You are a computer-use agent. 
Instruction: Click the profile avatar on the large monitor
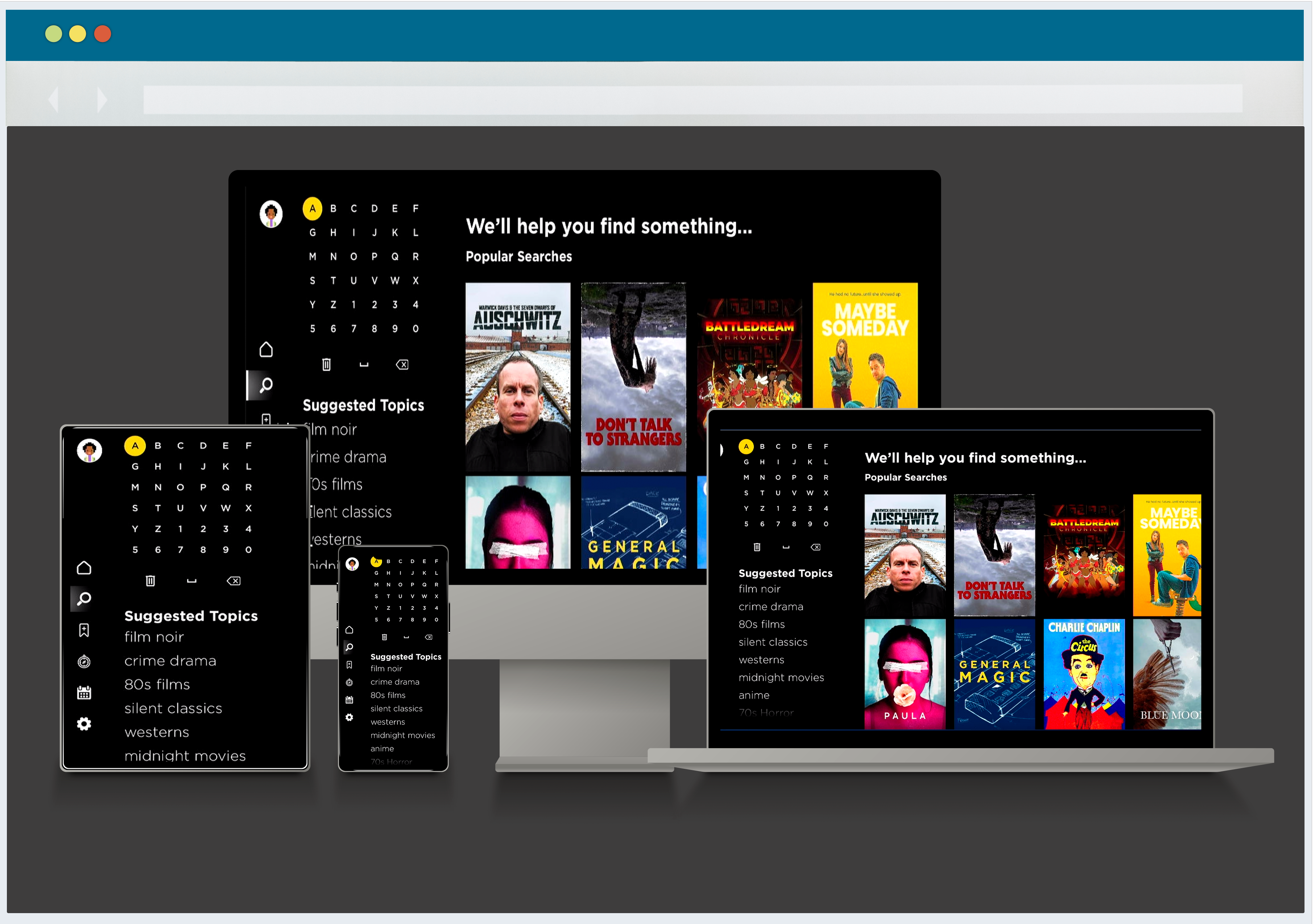[x=271, y=214]
